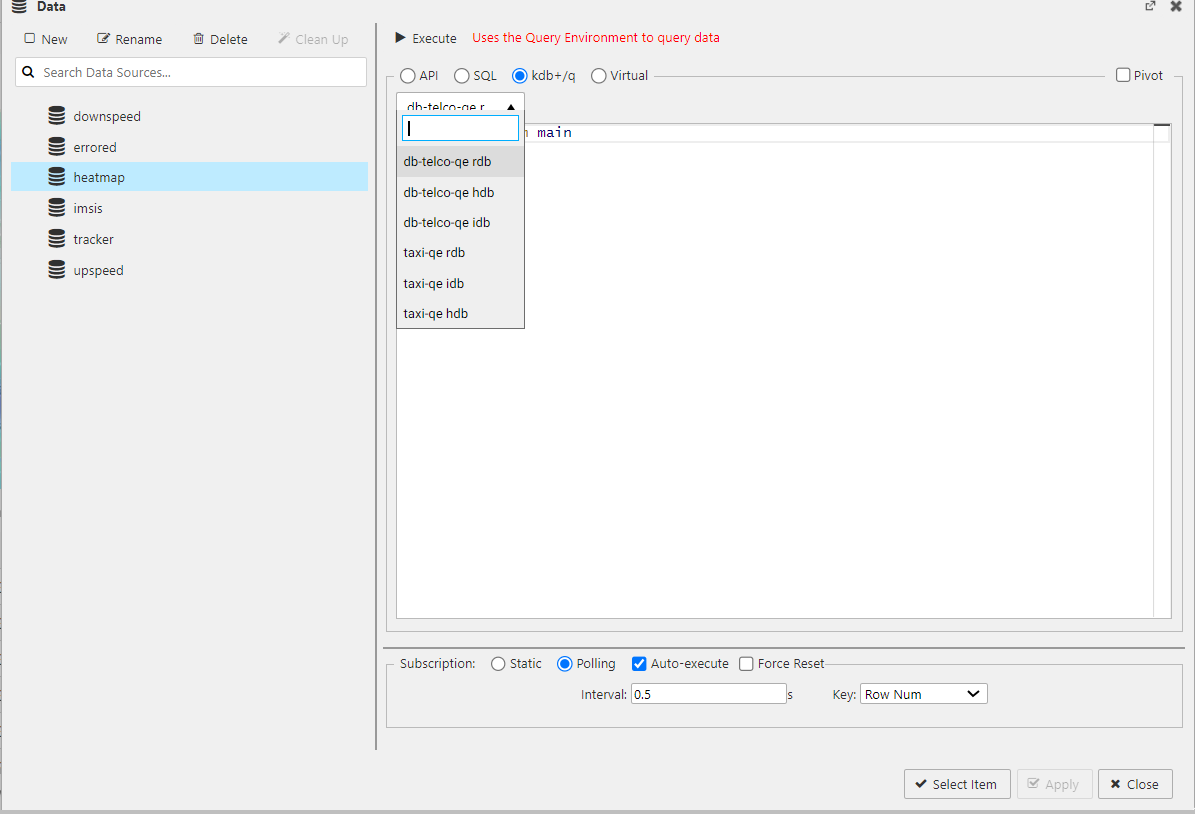Image resolution: width=1195 pixels, height=814 pixels.
Task: Click the Execute play icon
Action: [401, 38]
